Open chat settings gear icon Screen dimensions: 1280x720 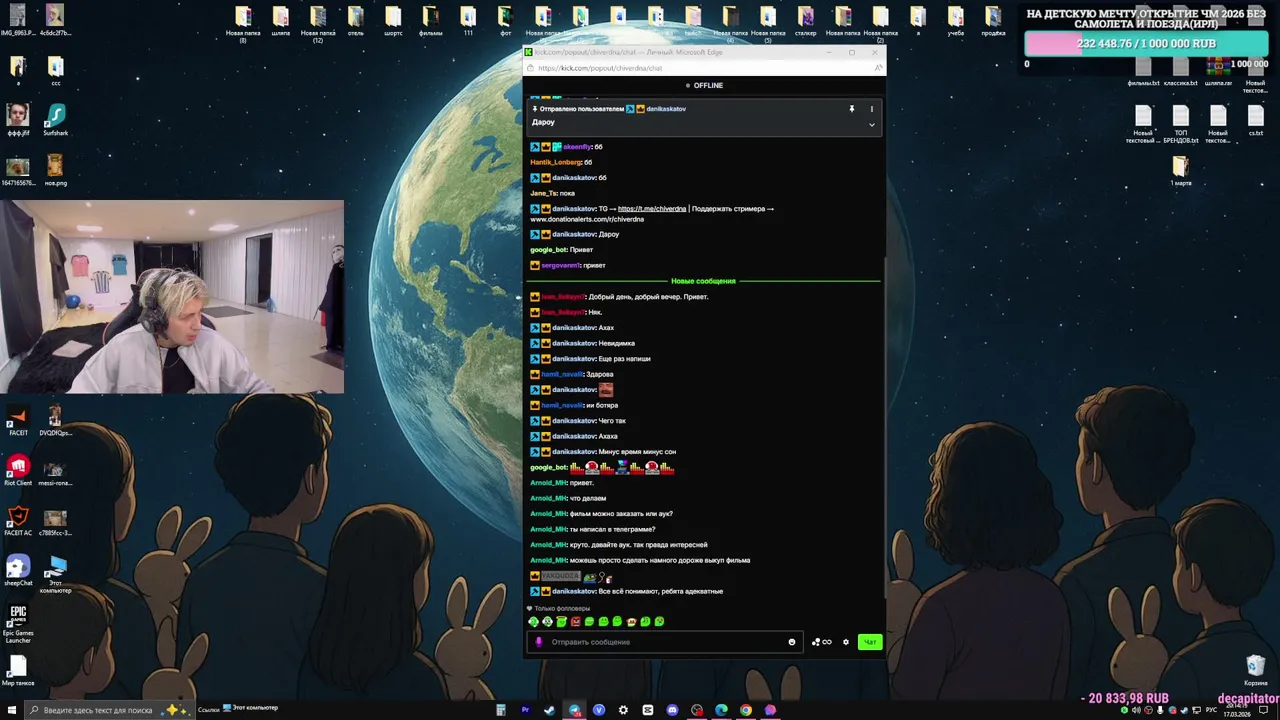click(x=845, y=642)
